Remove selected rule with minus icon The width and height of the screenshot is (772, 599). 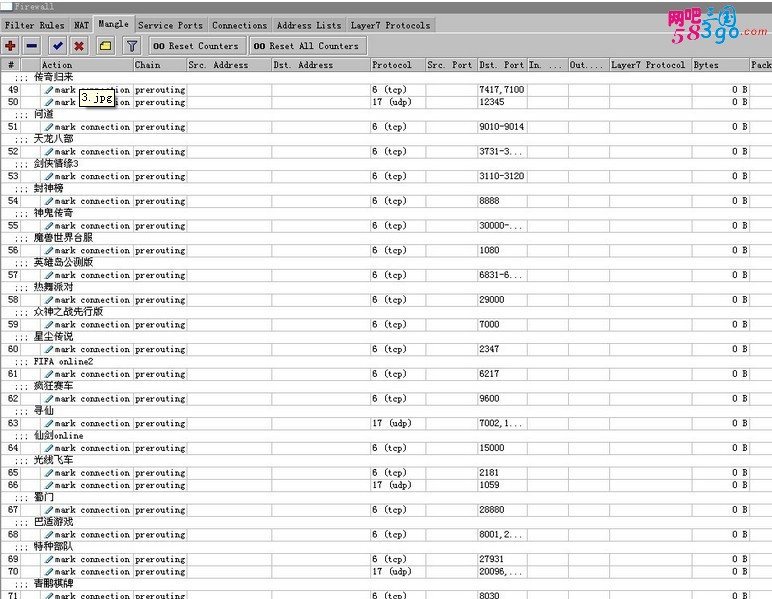click(x=32, y=46)
